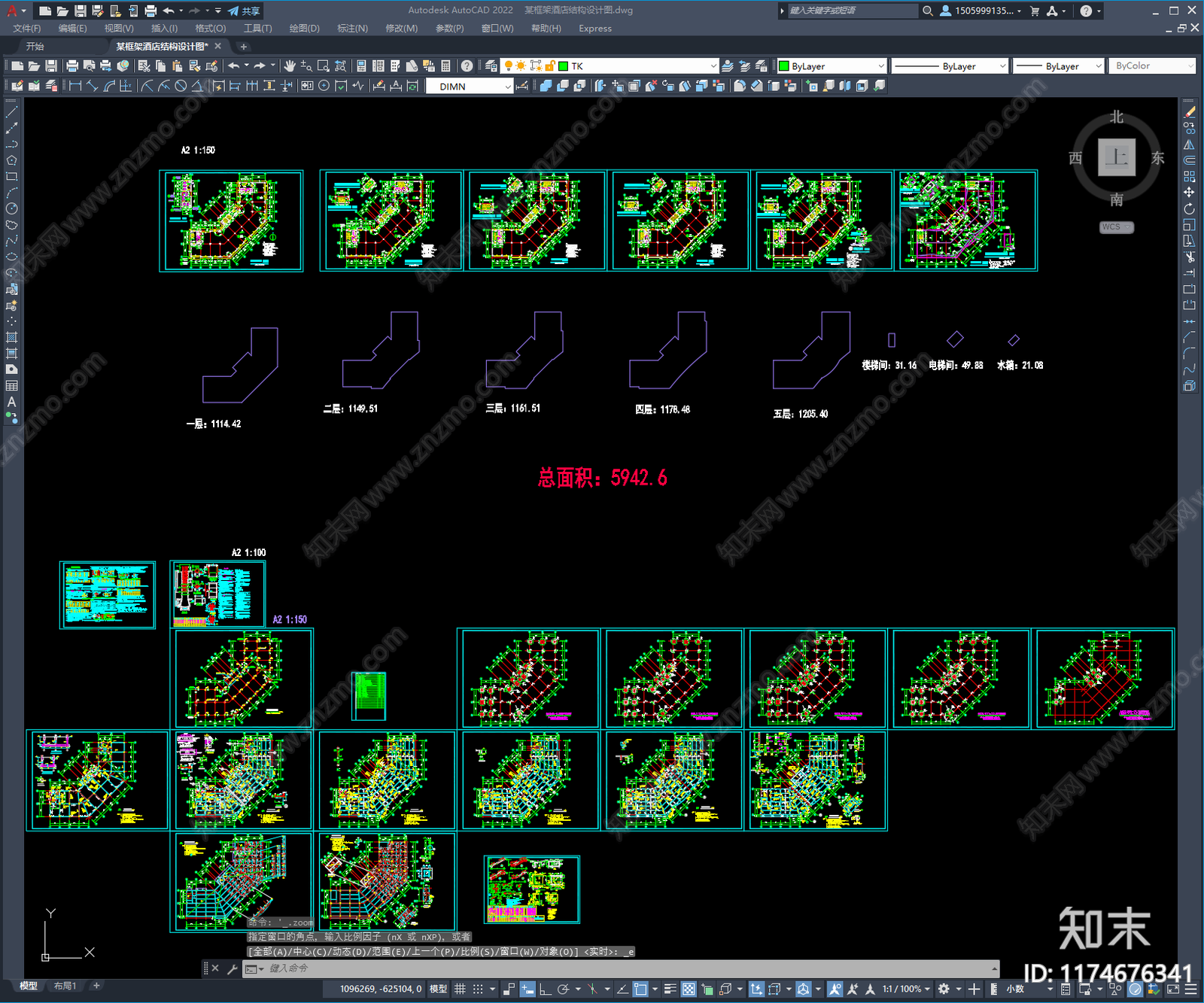Add a new drawing tab with plus
Image resolution: width=1204 pixels, height=1003 pixels.
click(x=243, y=47)
